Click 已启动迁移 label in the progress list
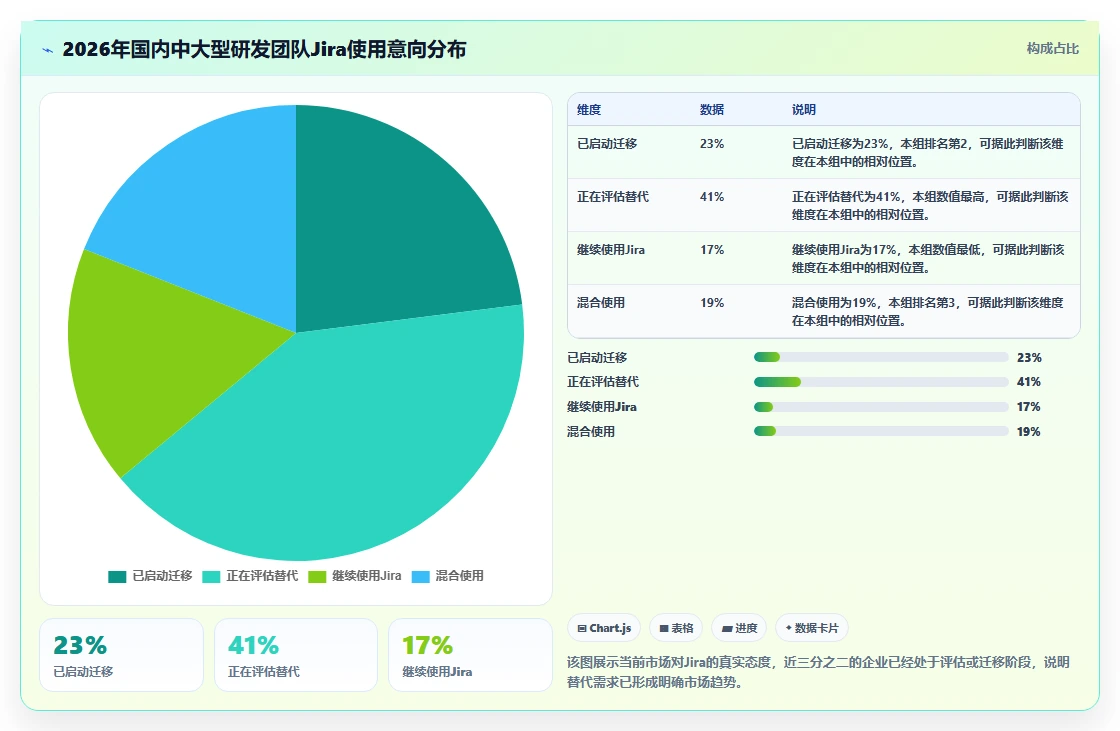1120x731 pixels. (x=597, y=357)
